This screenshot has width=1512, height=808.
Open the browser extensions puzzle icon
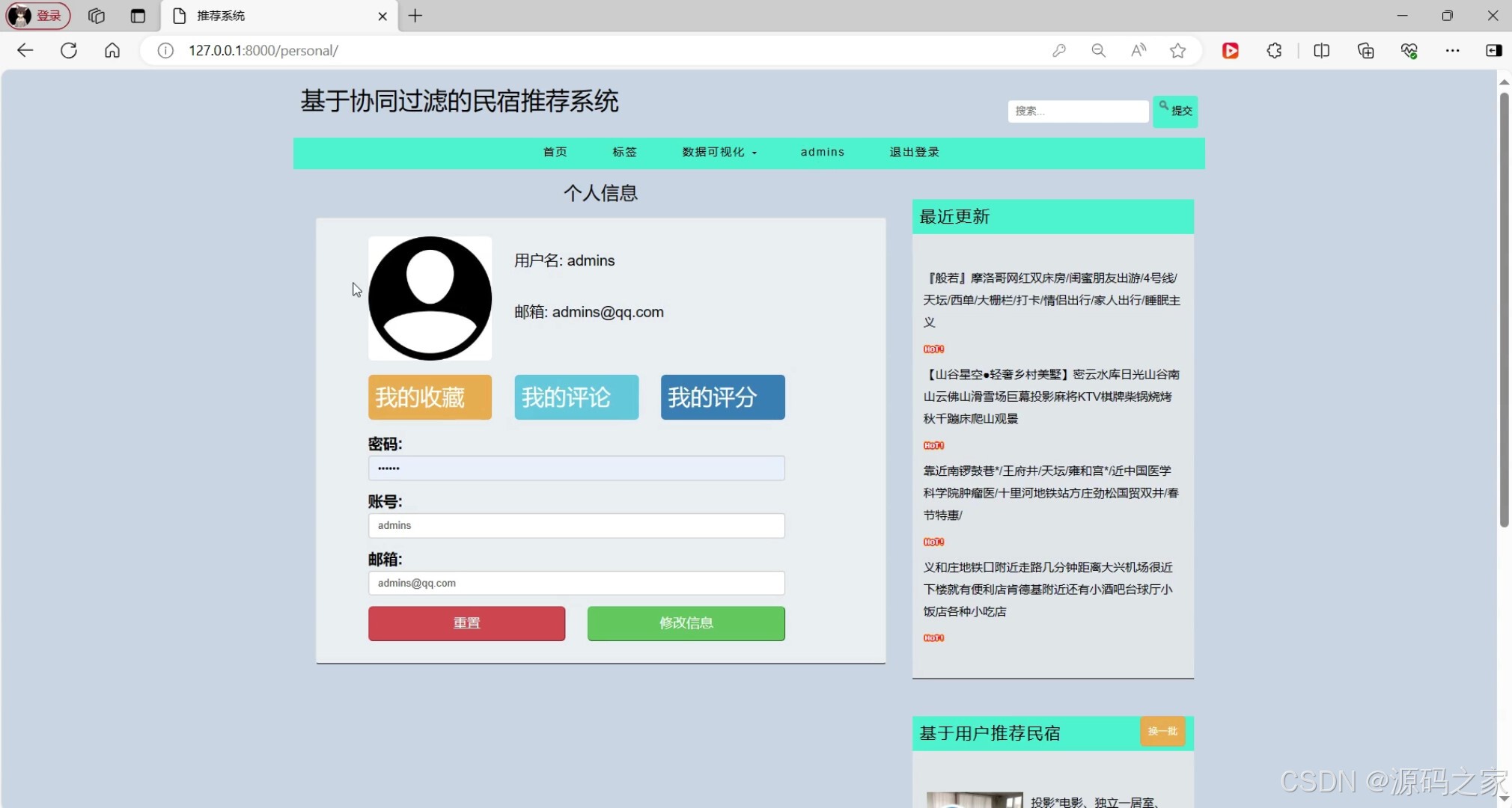pyautogui.click(x=1274, y=50)
